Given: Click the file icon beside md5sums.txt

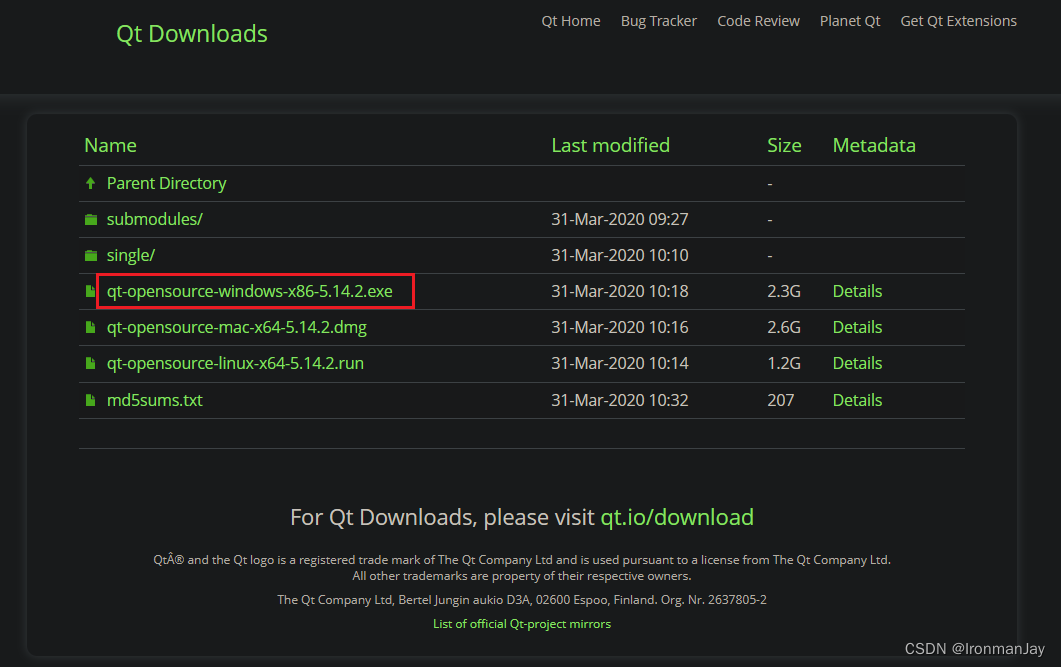Looking at the screenshot, I should tap(91, 400).
